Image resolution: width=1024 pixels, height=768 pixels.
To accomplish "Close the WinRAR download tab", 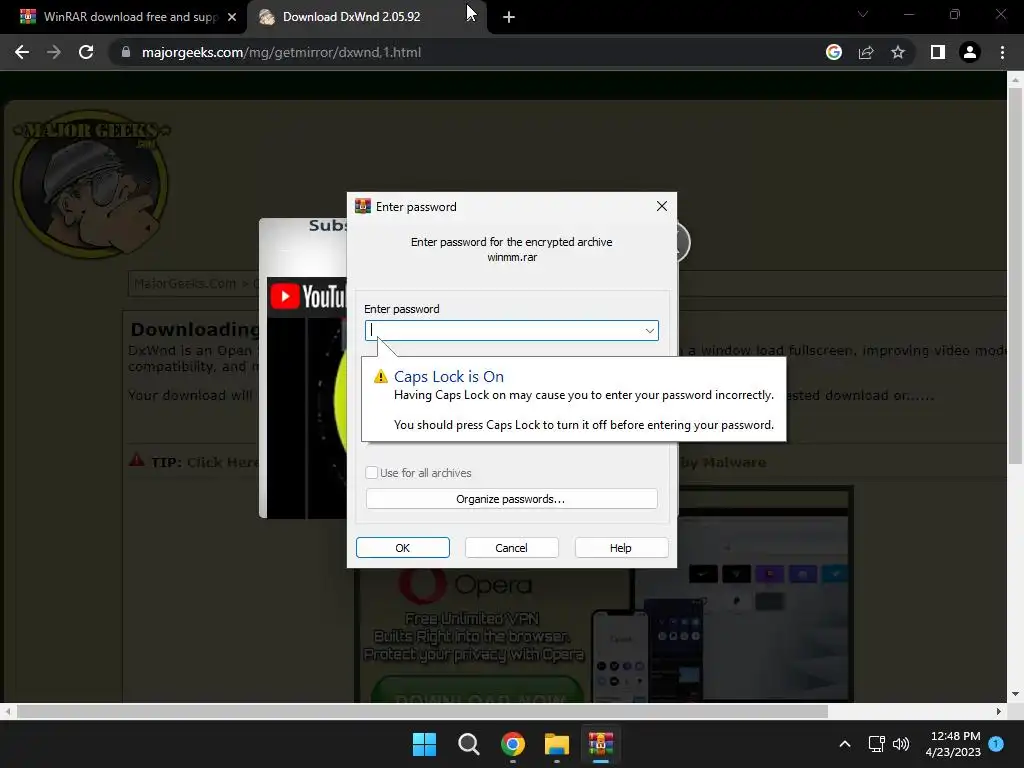I will point(232,17).
